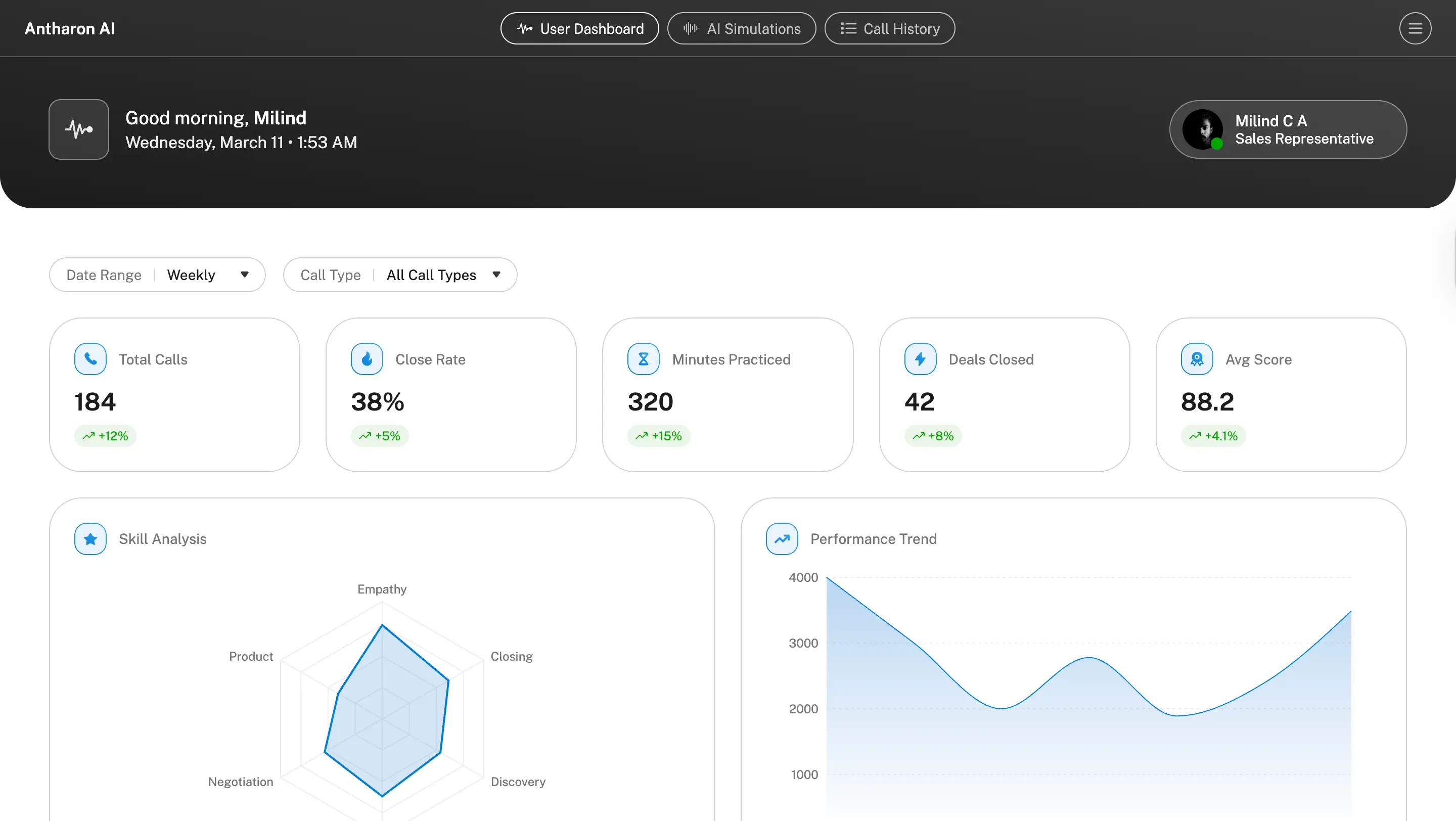Open Milind C A profile button
1456x821 pixels.
(1288, 129)
